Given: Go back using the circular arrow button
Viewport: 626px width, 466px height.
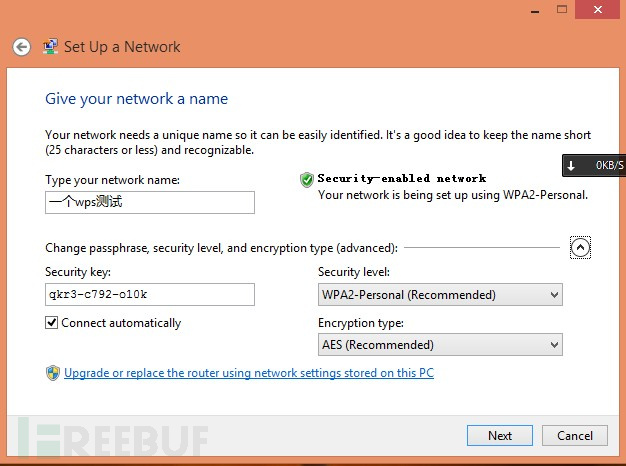Looking at the screenshot, I should tap(22, 47).
